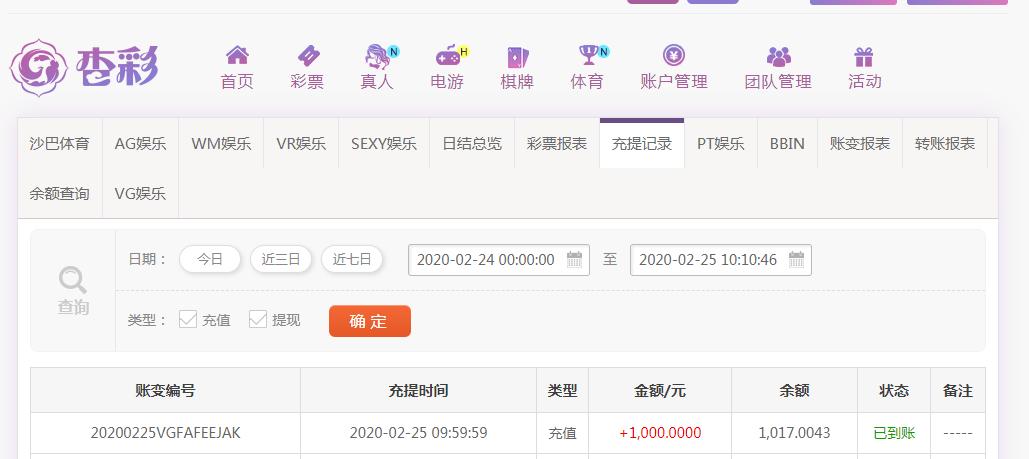Viewport: 1029px width, 459px height.
Task: Click the amount +1,000.0000
Action: 660,433
